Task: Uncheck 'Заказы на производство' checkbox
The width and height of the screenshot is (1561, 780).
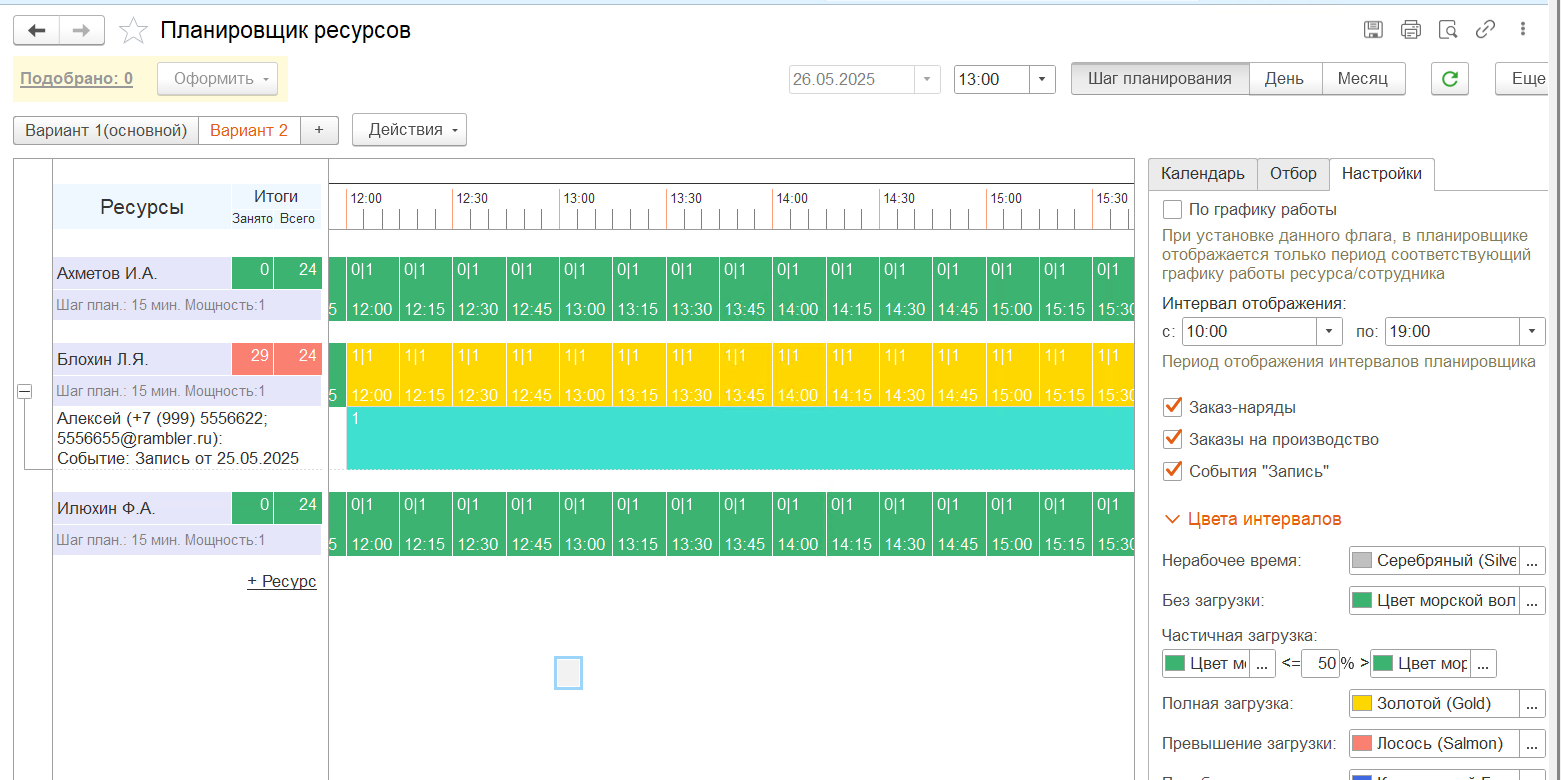Action: (x=1172, y=439)
